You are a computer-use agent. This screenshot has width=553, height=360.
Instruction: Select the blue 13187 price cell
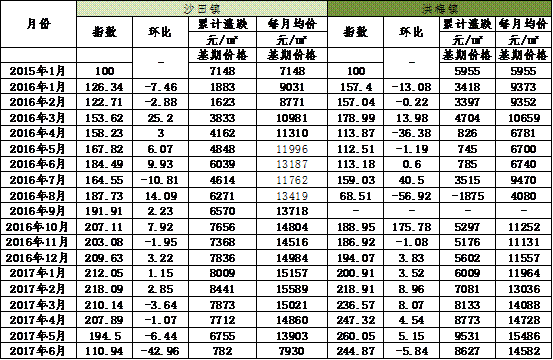pos(292,164)
